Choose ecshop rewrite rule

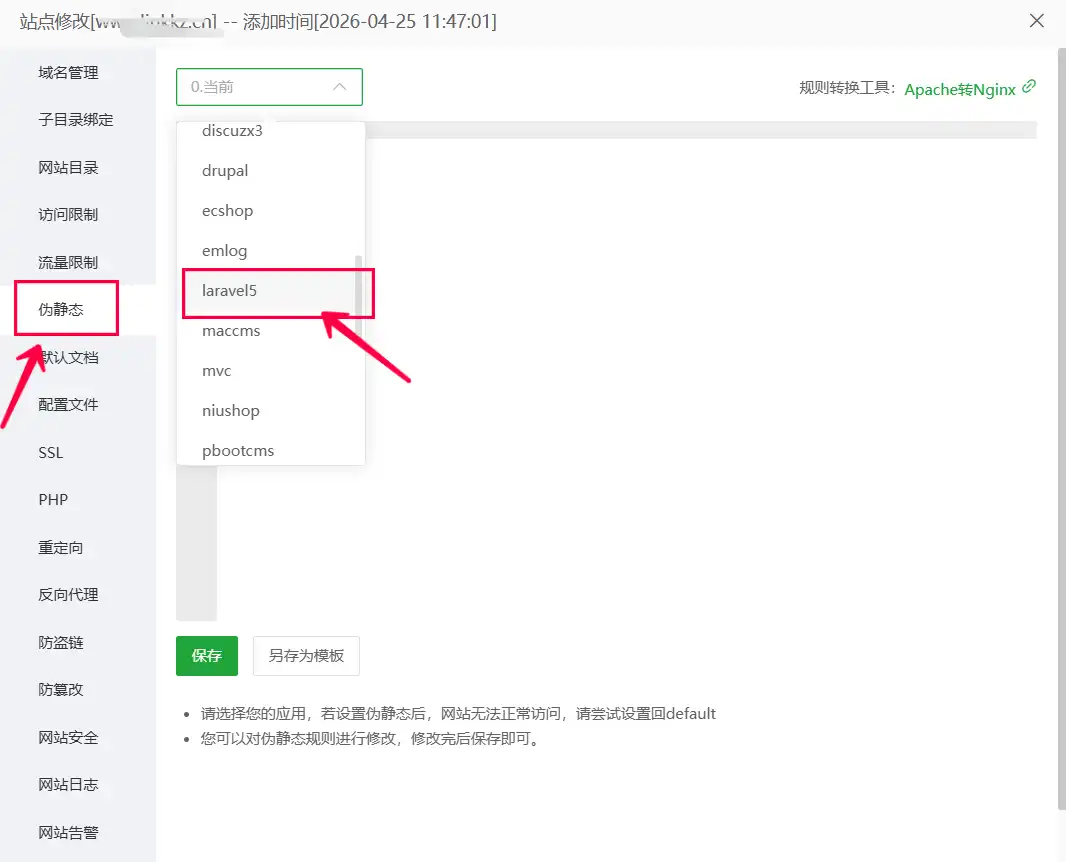pyautogui.click(x=227, y=211)
